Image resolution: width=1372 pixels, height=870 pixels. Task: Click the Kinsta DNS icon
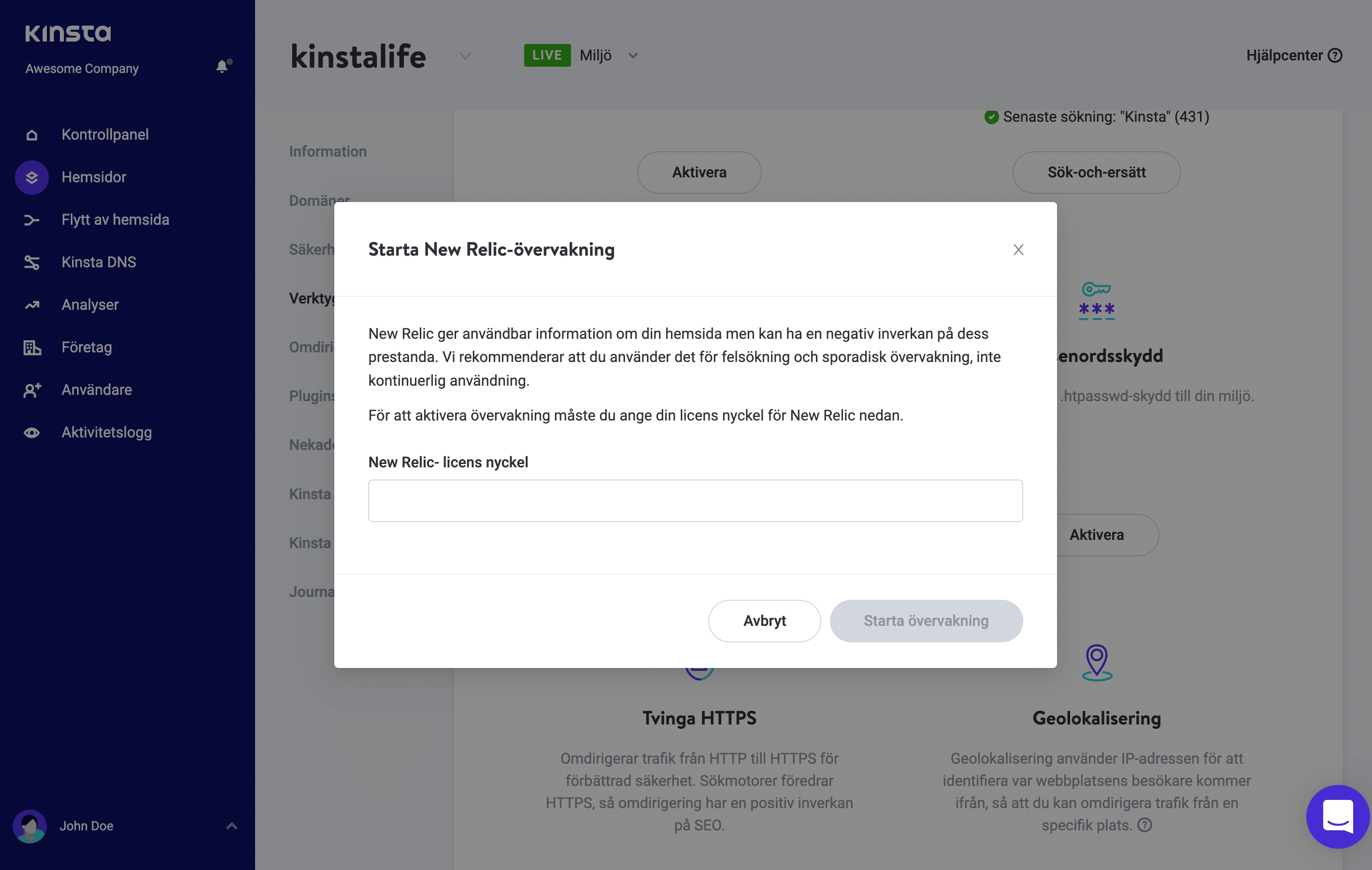[32, 262]
